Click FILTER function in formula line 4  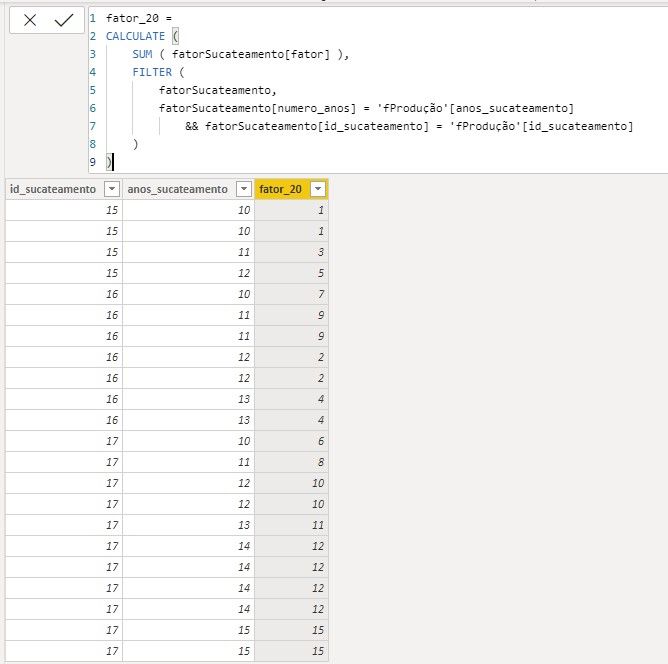point(152,72)
